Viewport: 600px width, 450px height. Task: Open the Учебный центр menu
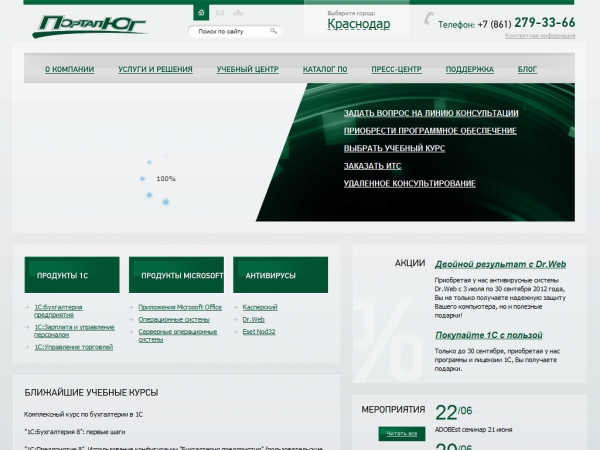[x=248, y=70]
